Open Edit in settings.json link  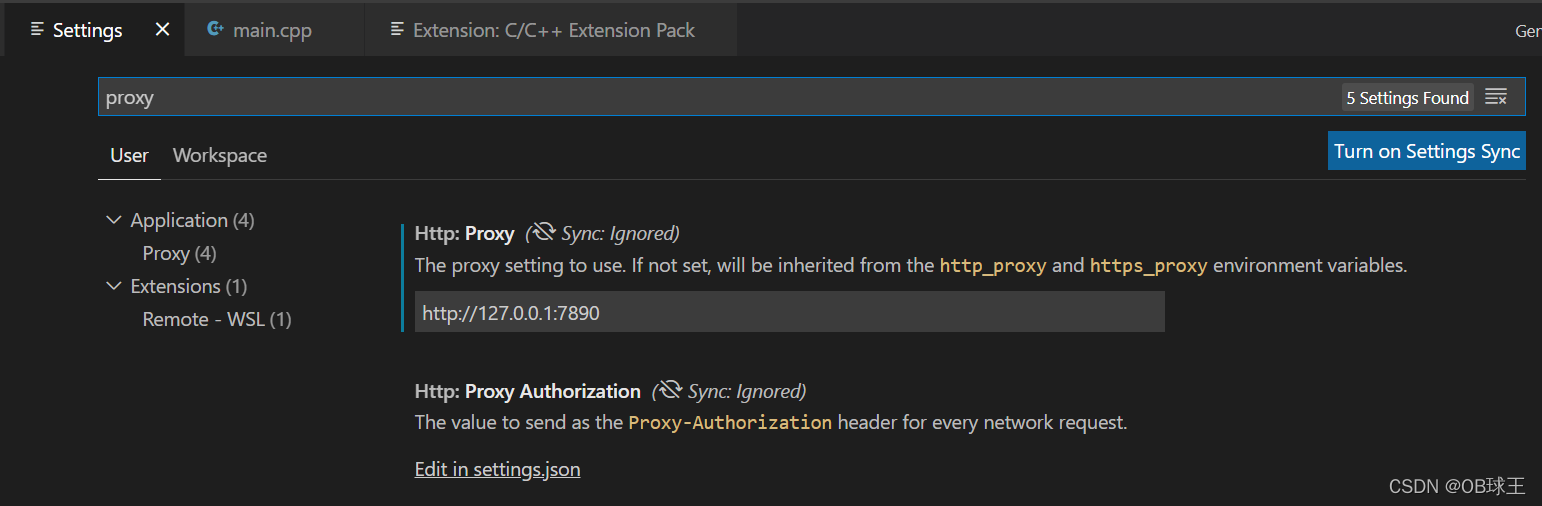pos(497,469)
